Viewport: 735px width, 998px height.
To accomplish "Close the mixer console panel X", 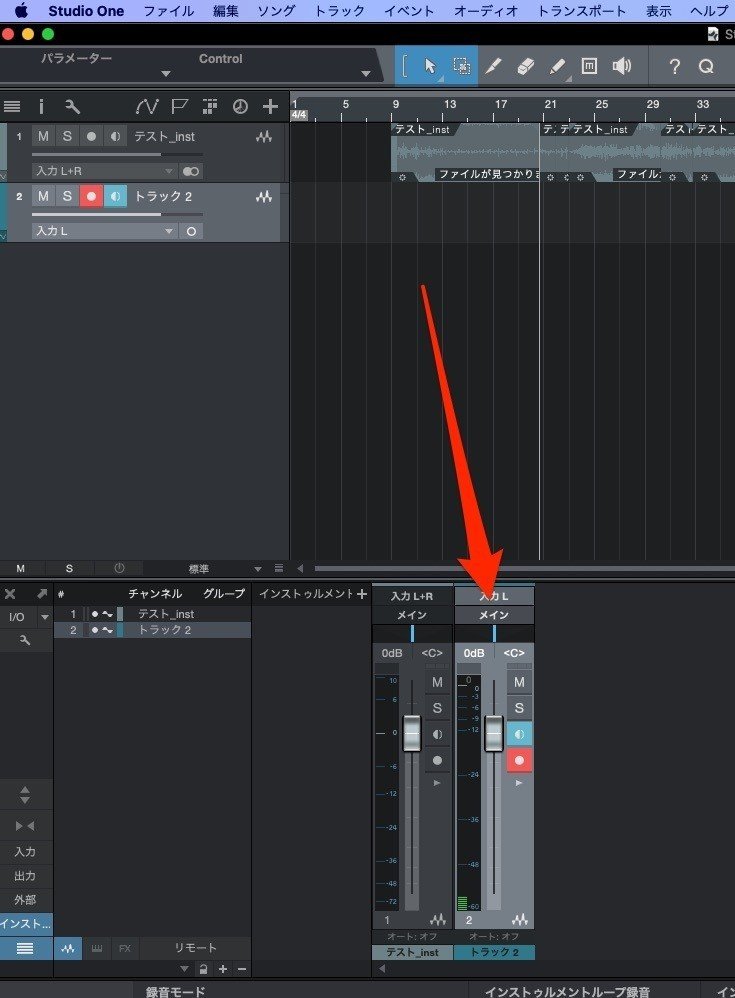I will tap(10, 594).
